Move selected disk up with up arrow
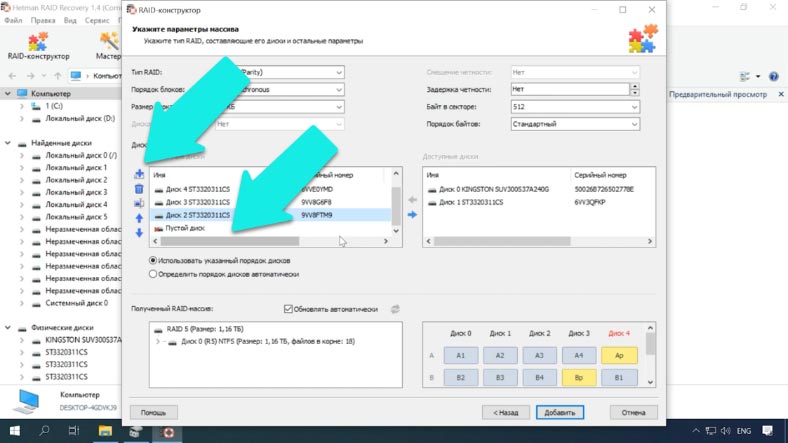This screenshot has height=443, width=788. pos(139,218)
